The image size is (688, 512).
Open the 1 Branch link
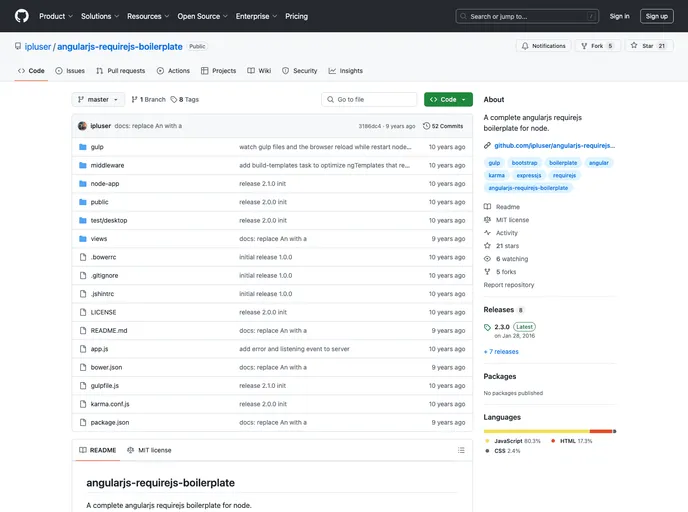pos(148,100)
